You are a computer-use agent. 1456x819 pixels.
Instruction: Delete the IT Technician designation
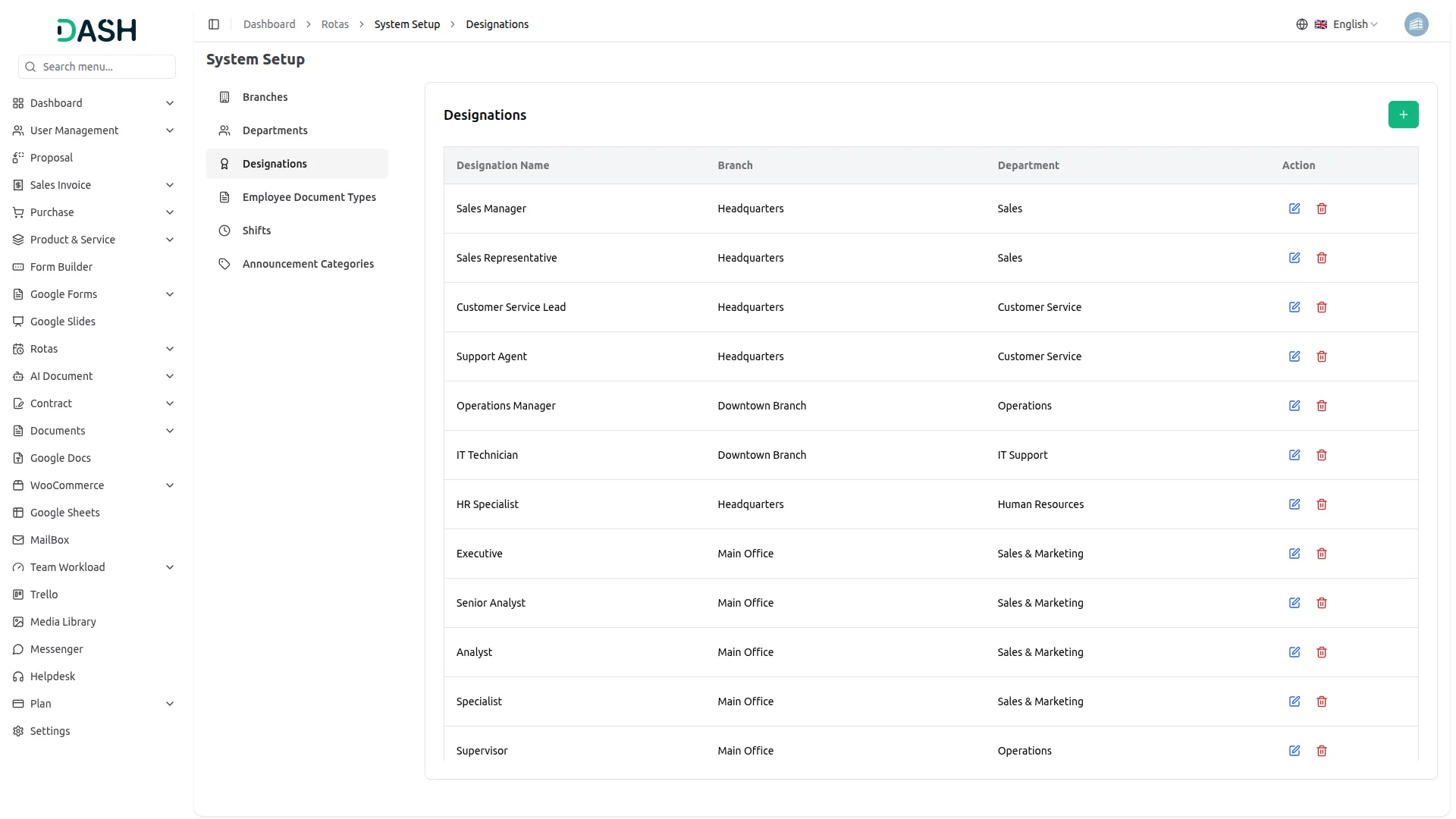tap(1322, 455)
